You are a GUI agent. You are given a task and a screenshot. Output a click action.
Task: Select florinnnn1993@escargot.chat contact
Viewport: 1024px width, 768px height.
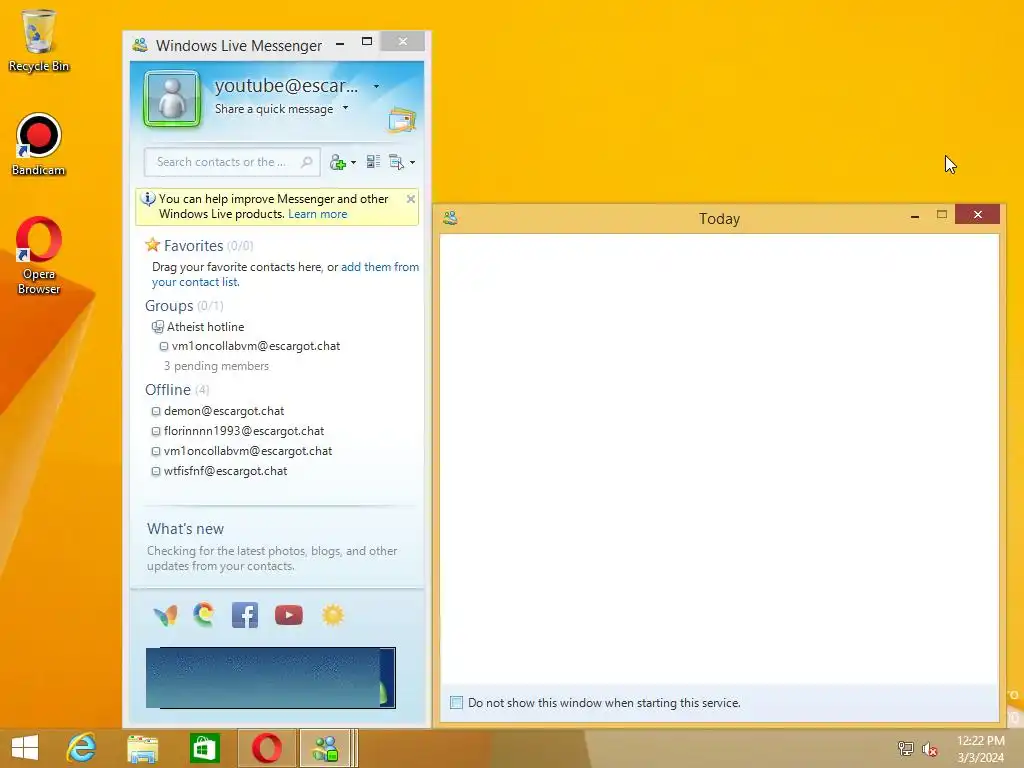click(244, 431)
